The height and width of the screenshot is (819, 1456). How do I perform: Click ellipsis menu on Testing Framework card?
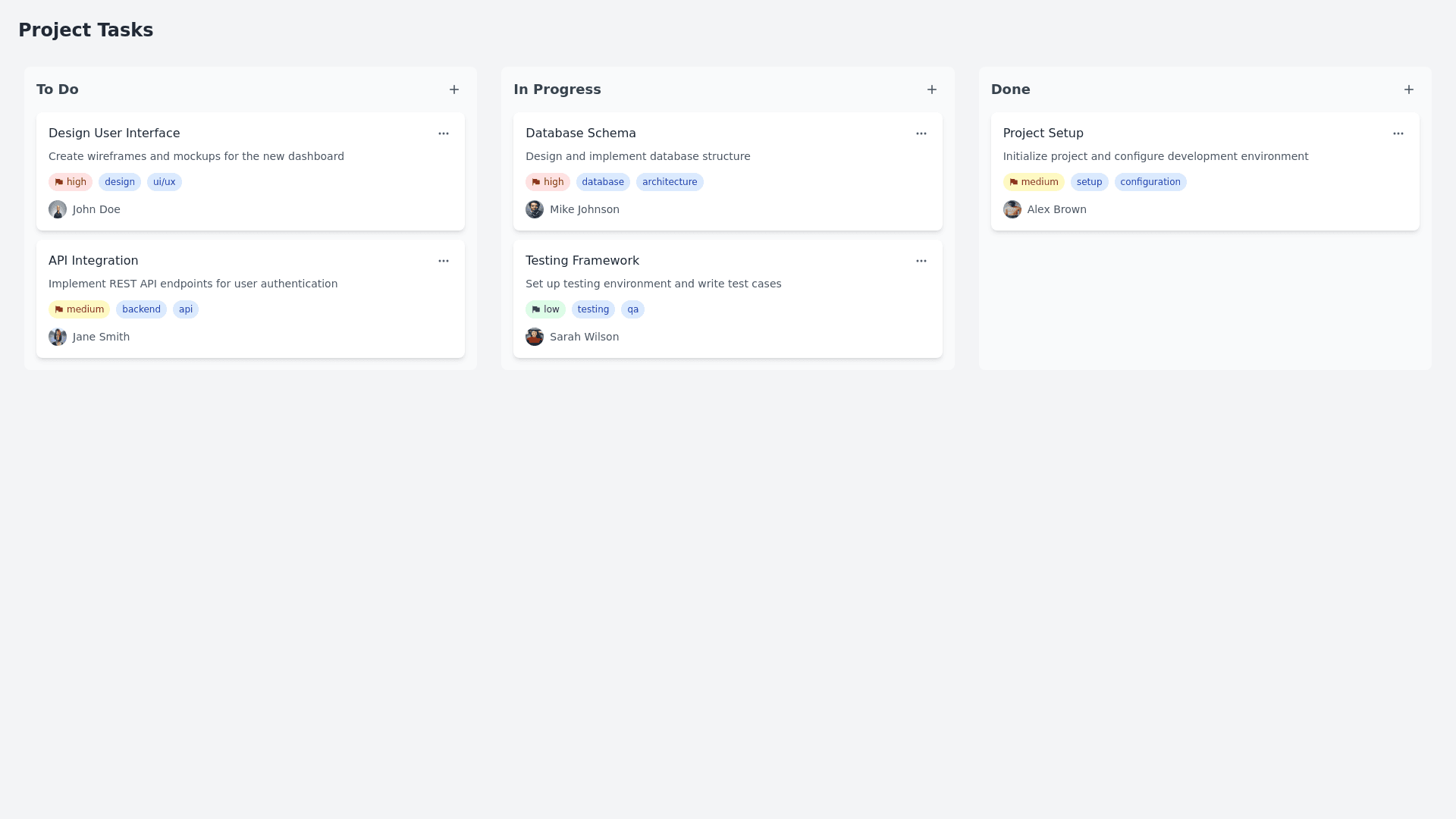pos(921,261)
